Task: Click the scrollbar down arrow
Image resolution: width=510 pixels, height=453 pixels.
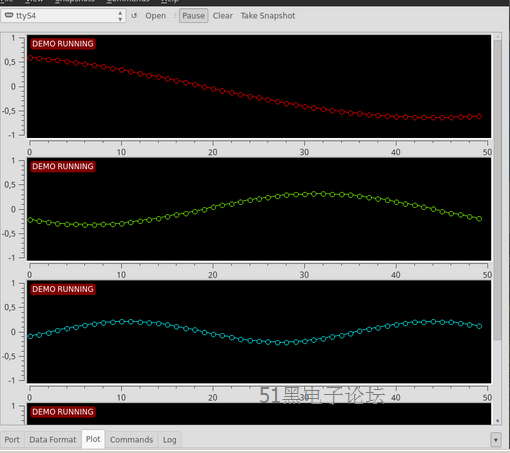Action: (497, 421)
